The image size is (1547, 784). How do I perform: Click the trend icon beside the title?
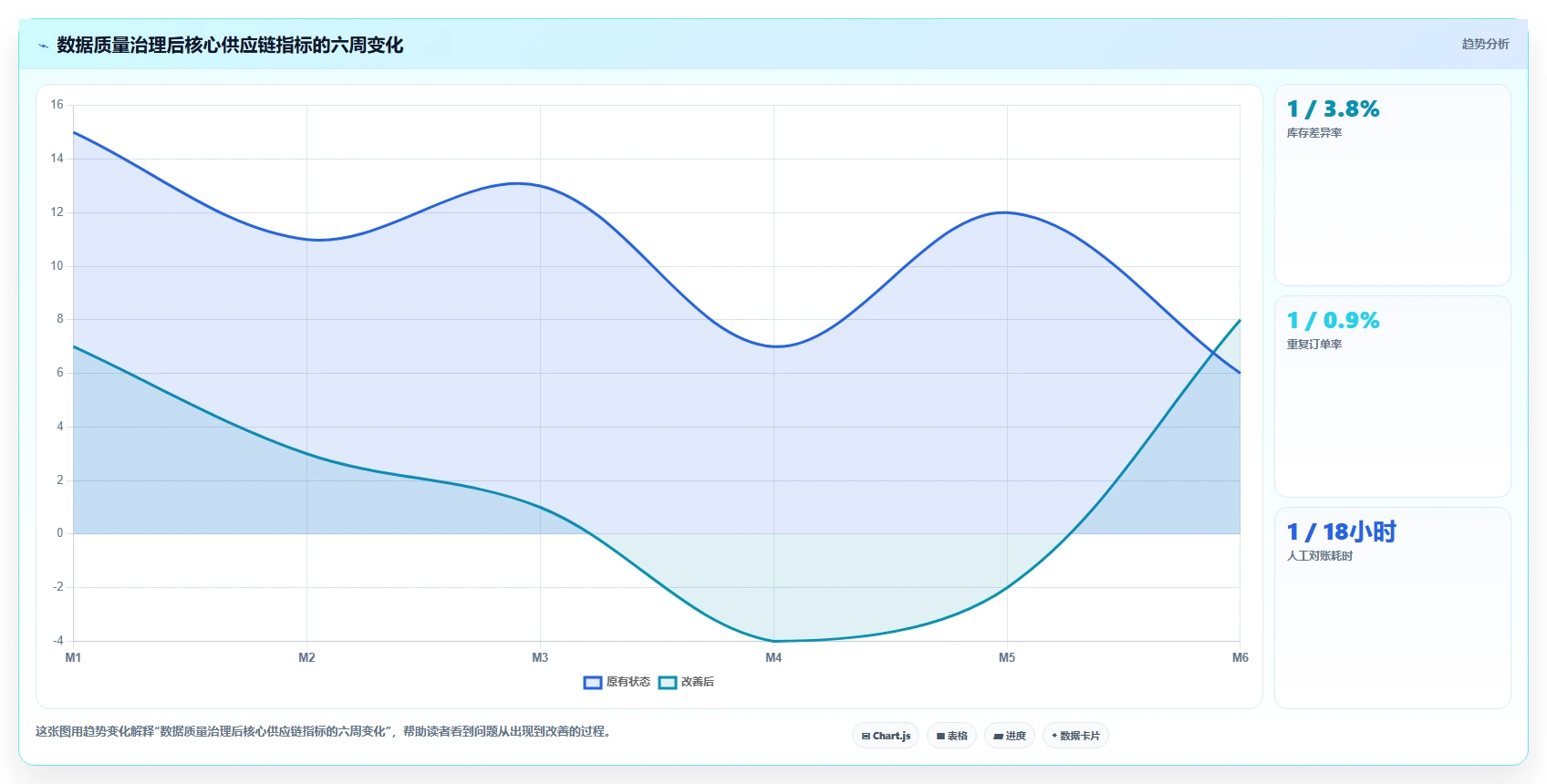43,46
